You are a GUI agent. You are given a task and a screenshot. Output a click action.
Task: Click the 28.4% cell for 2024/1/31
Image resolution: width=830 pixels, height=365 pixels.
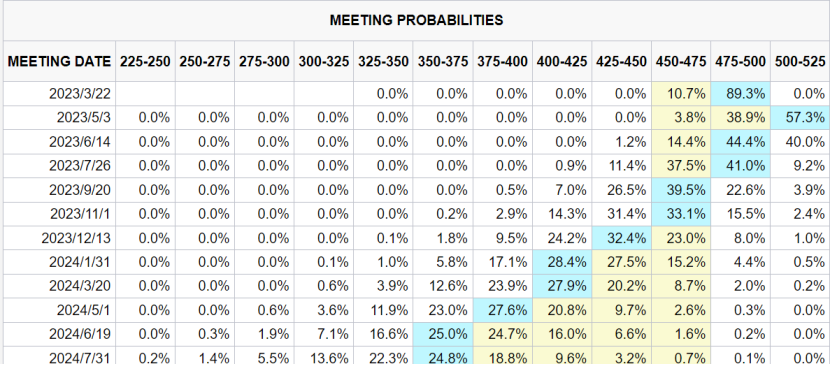(x=563, y=262)
